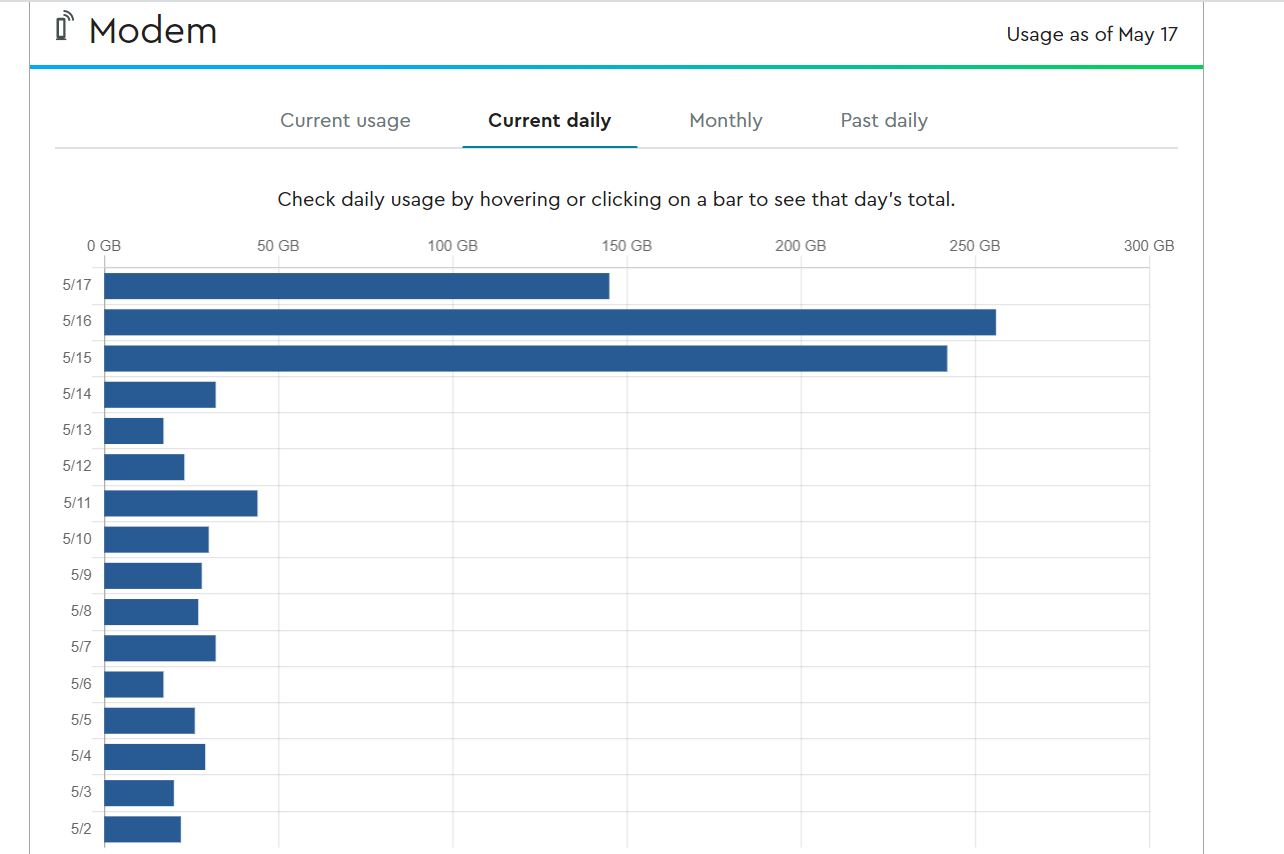Click the 5/9 usage bar
1284x854 pixels.
[153, 576]
